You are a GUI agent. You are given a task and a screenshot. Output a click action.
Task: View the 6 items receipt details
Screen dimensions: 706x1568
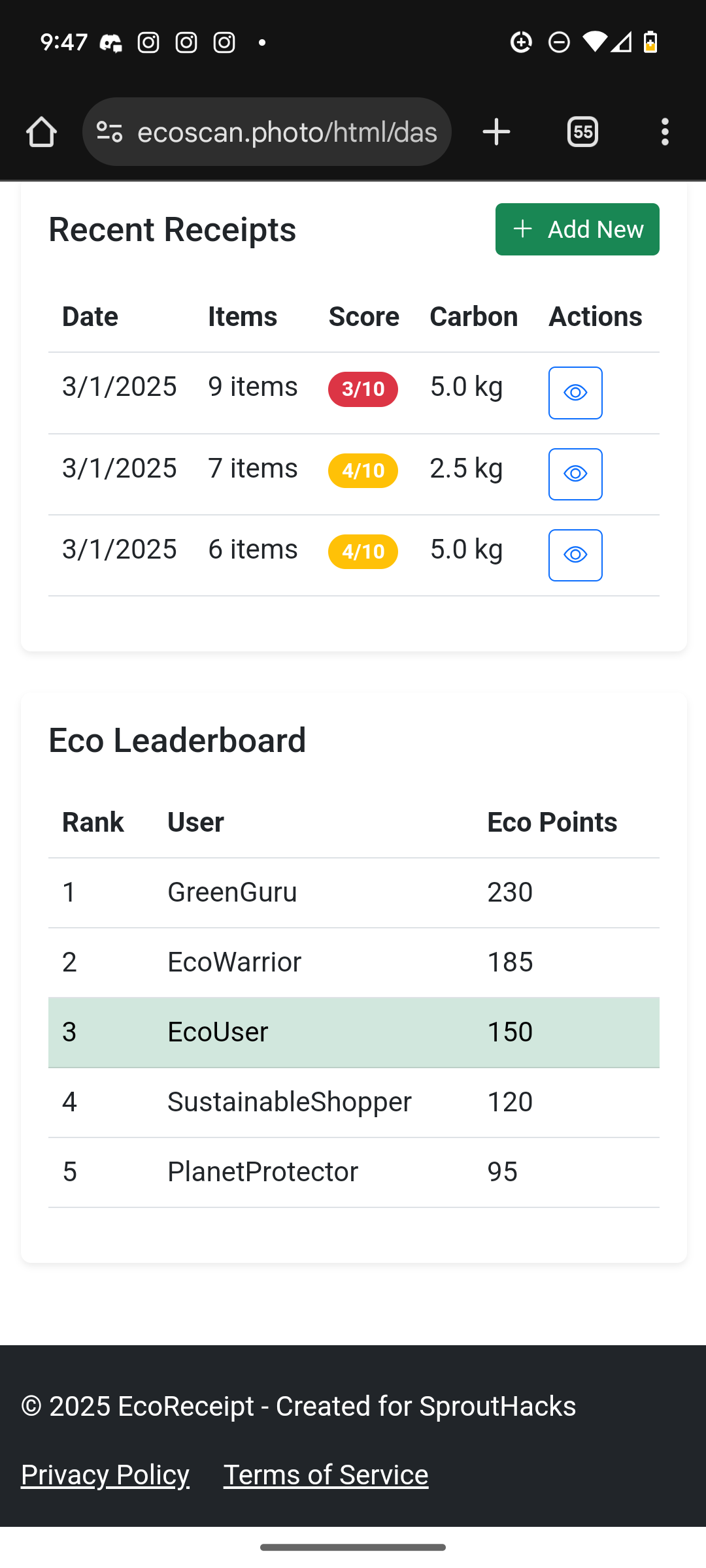point(575,555)
